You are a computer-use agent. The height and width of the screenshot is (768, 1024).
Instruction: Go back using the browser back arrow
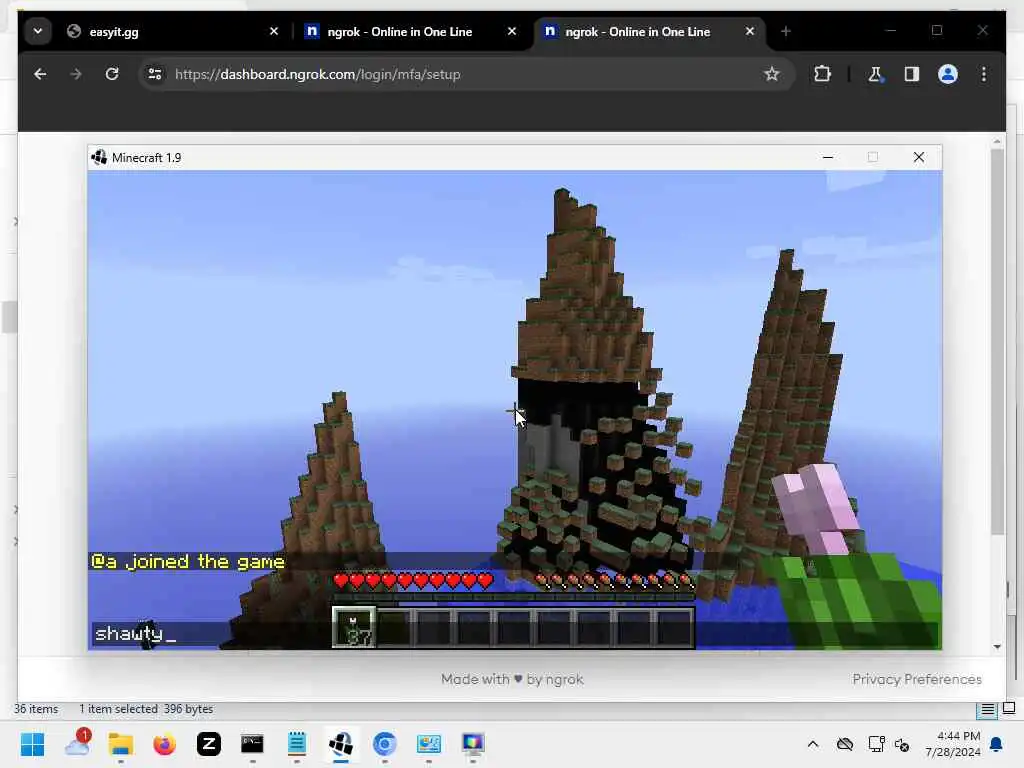pos(40,74)
